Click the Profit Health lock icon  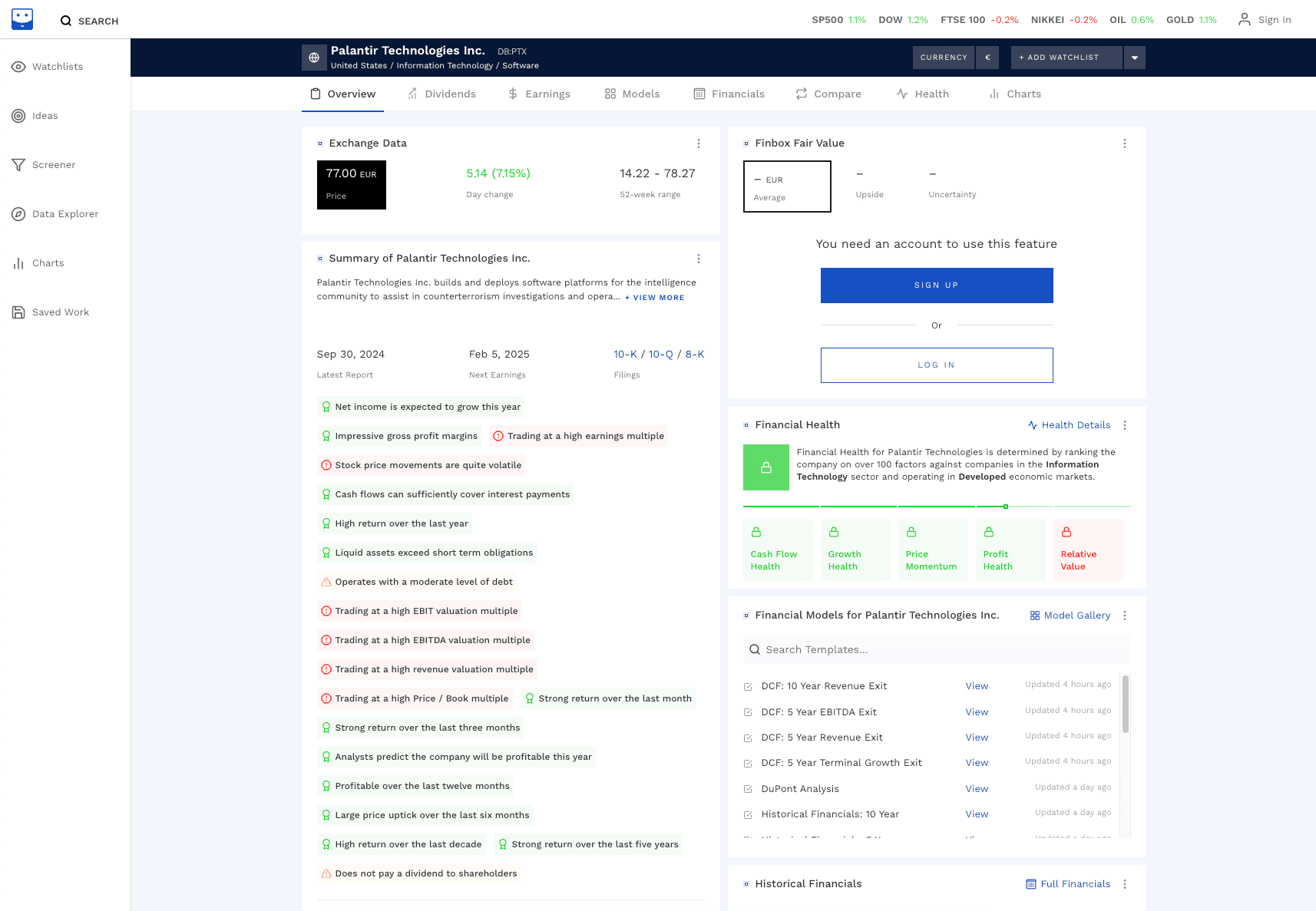point(989,532)
